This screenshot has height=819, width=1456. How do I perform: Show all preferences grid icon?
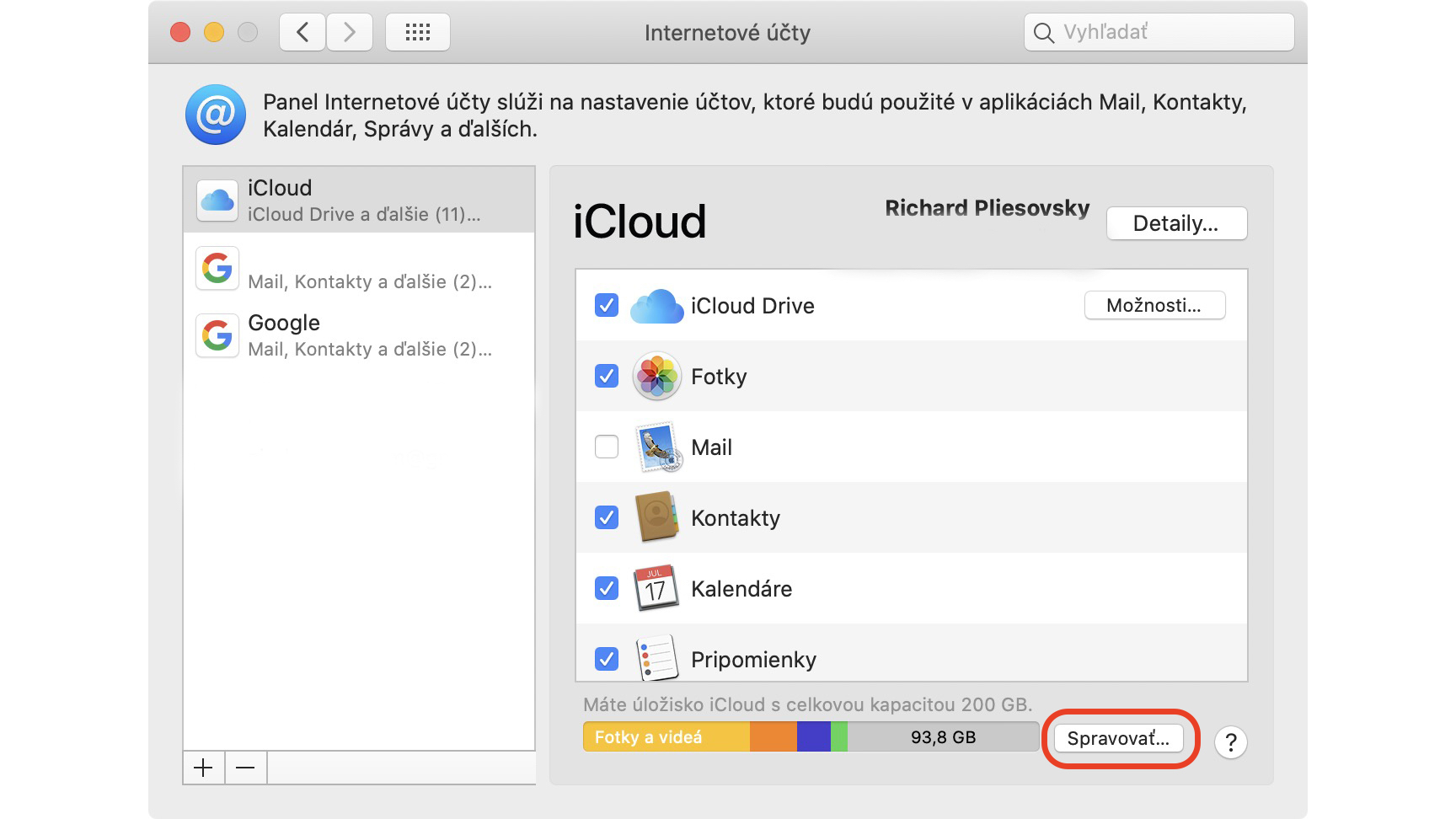coord(418,33)
